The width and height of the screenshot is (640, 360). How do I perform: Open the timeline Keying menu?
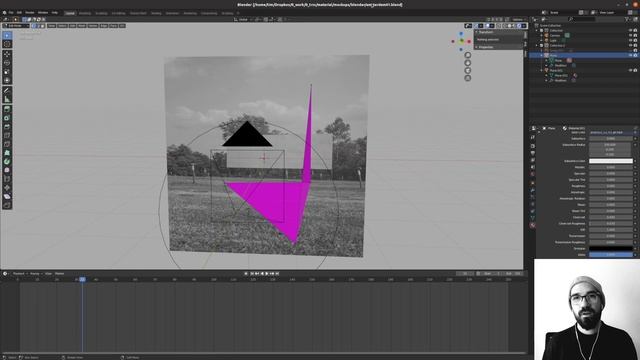pos(35,273)
